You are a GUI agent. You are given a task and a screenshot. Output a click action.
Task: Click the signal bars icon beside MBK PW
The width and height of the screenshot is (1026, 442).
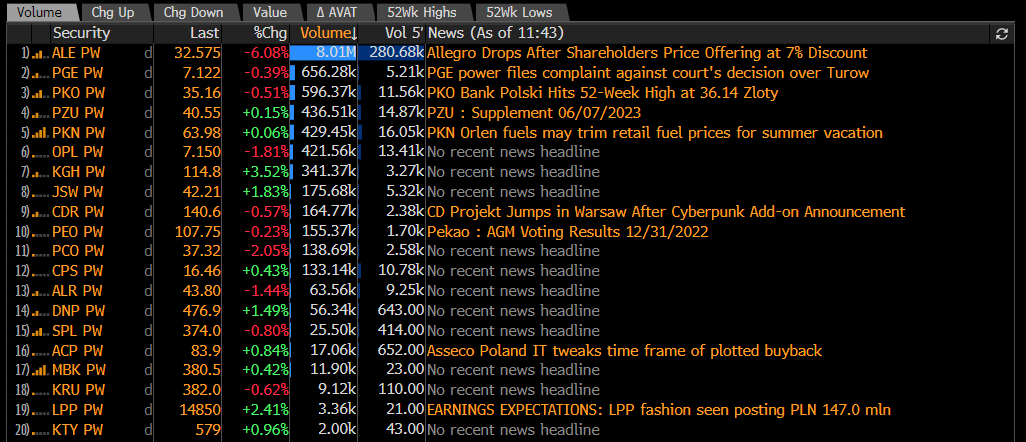40,371
